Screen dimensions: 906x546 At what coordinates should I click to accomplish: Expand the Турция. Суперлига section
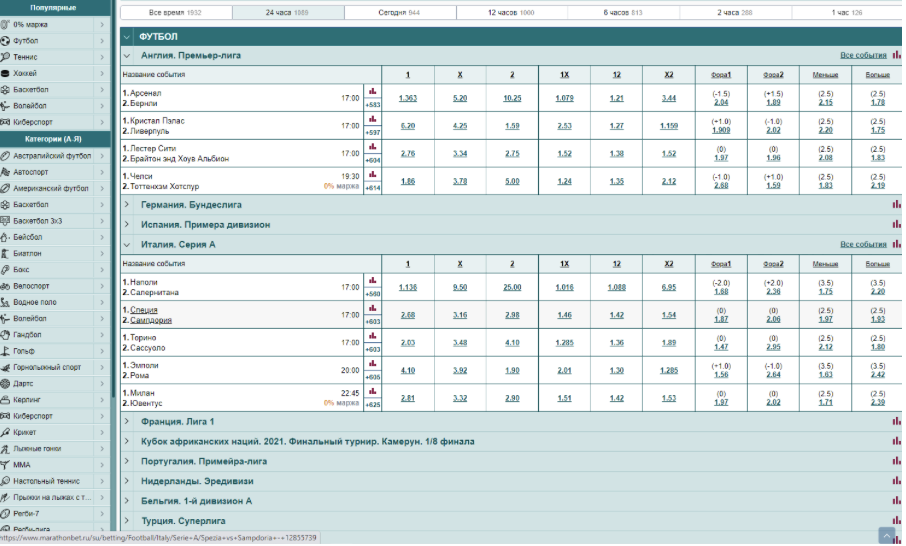tap(127, 521)
